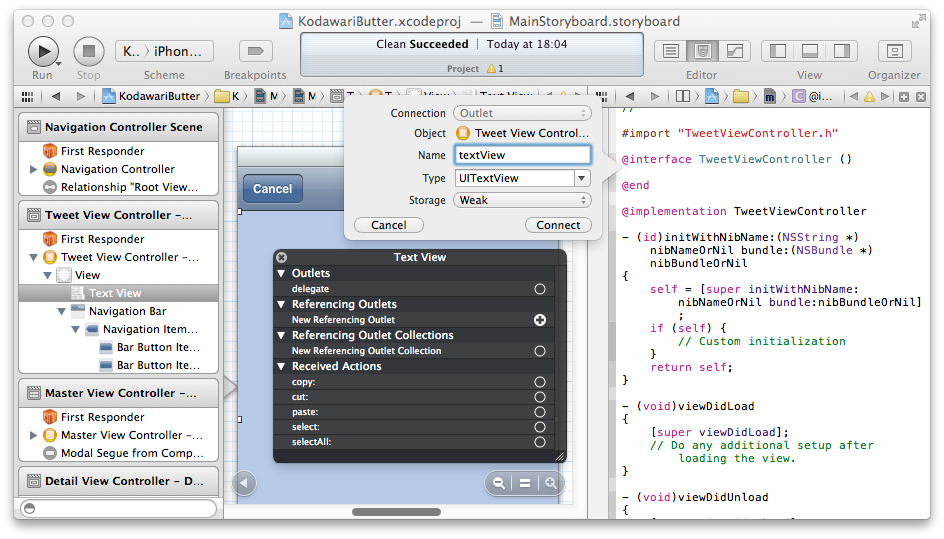Screen dimensions: 944x539
Task: Click the paste: action connection circle
Action: (x=539, y=412)
